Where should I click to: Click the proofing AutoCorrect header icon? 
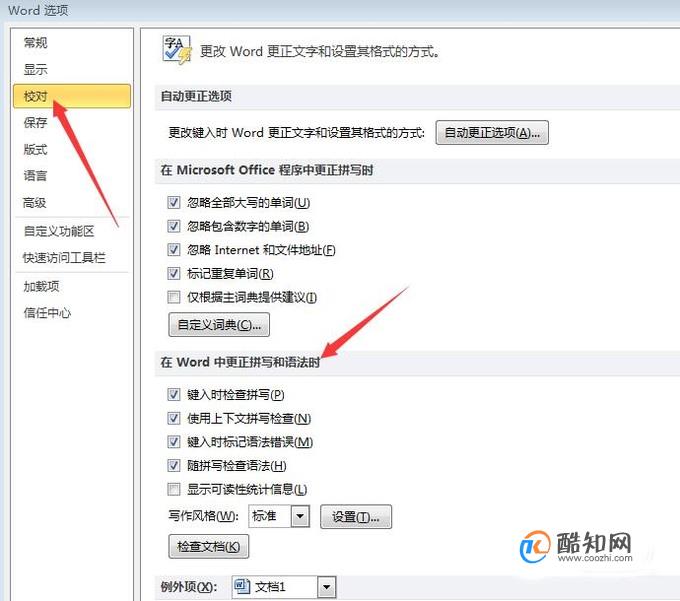click(x=177, y=50)
